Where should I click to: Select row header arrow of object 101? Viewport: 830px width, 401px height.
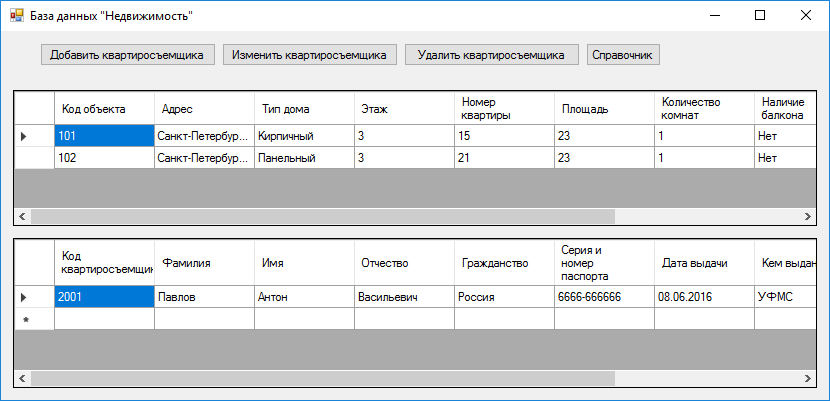tap(34, 136)
